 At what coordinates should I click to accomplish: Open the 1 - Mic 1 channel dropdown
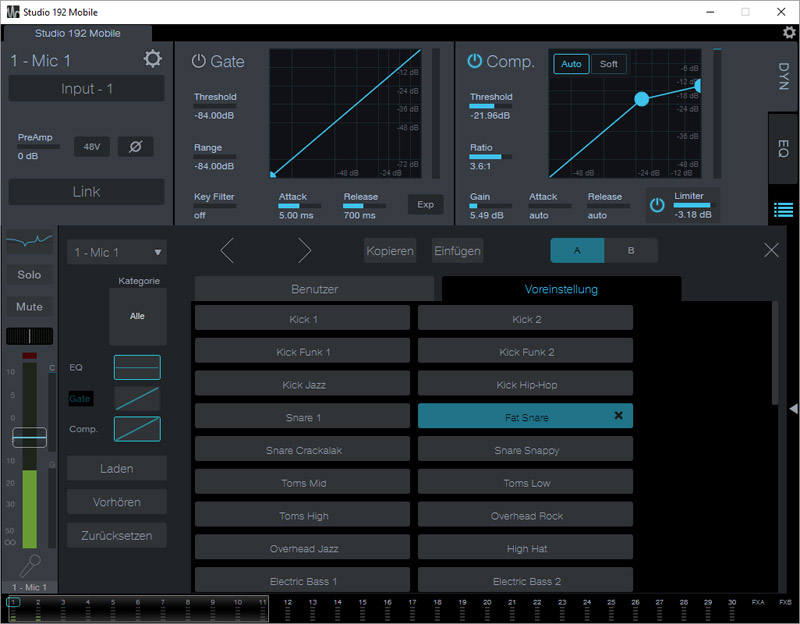click(x=117, y=252)
